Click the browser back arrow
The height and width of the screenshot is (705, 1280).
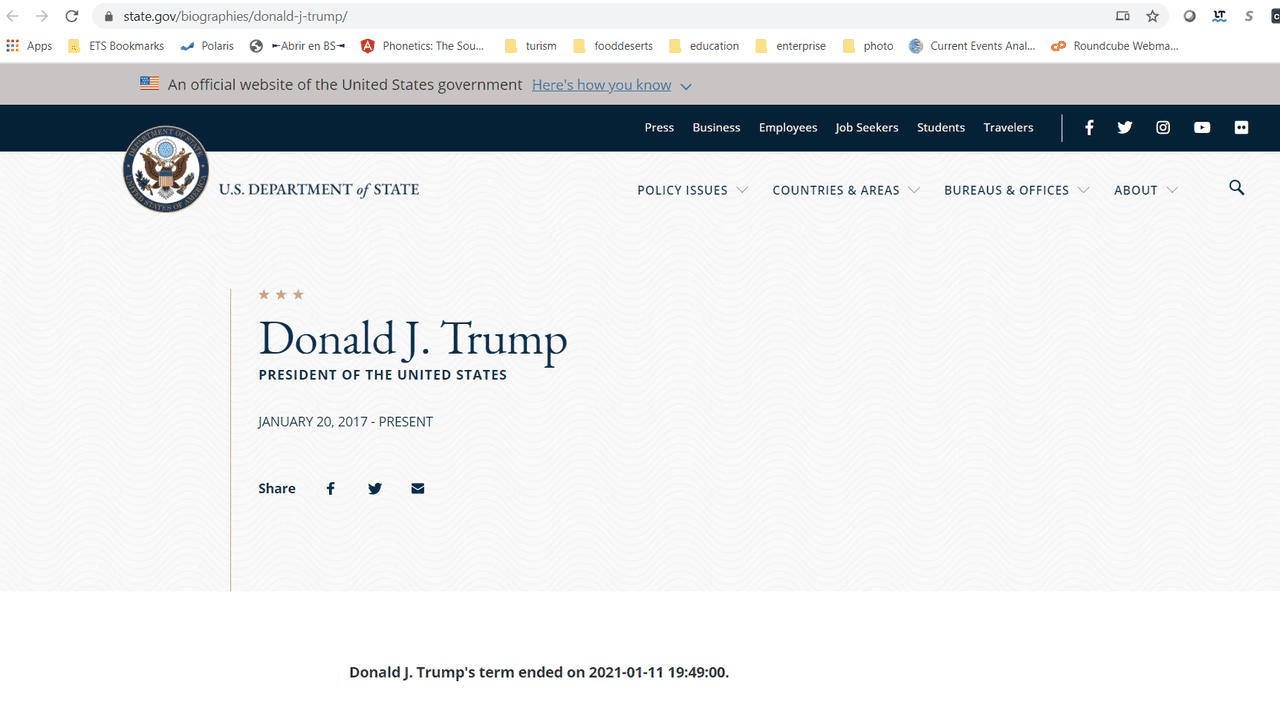[13, 16]
